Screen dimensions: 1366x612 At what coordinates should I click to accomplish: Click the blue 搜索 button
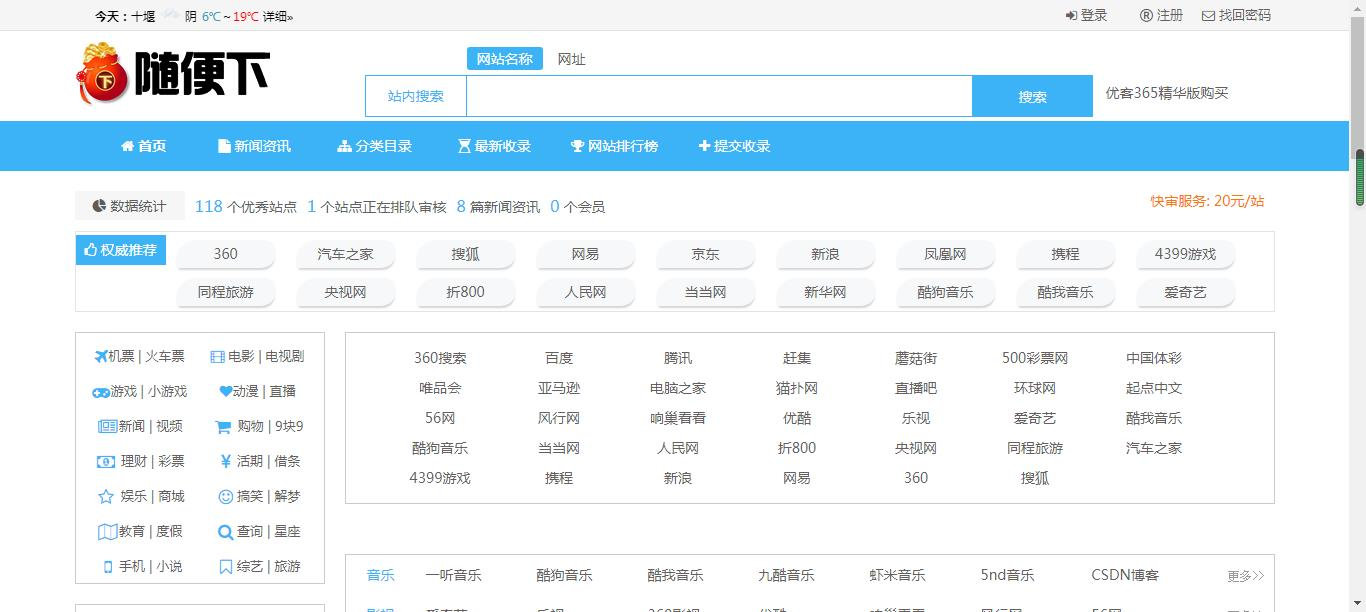(1033, 96)
